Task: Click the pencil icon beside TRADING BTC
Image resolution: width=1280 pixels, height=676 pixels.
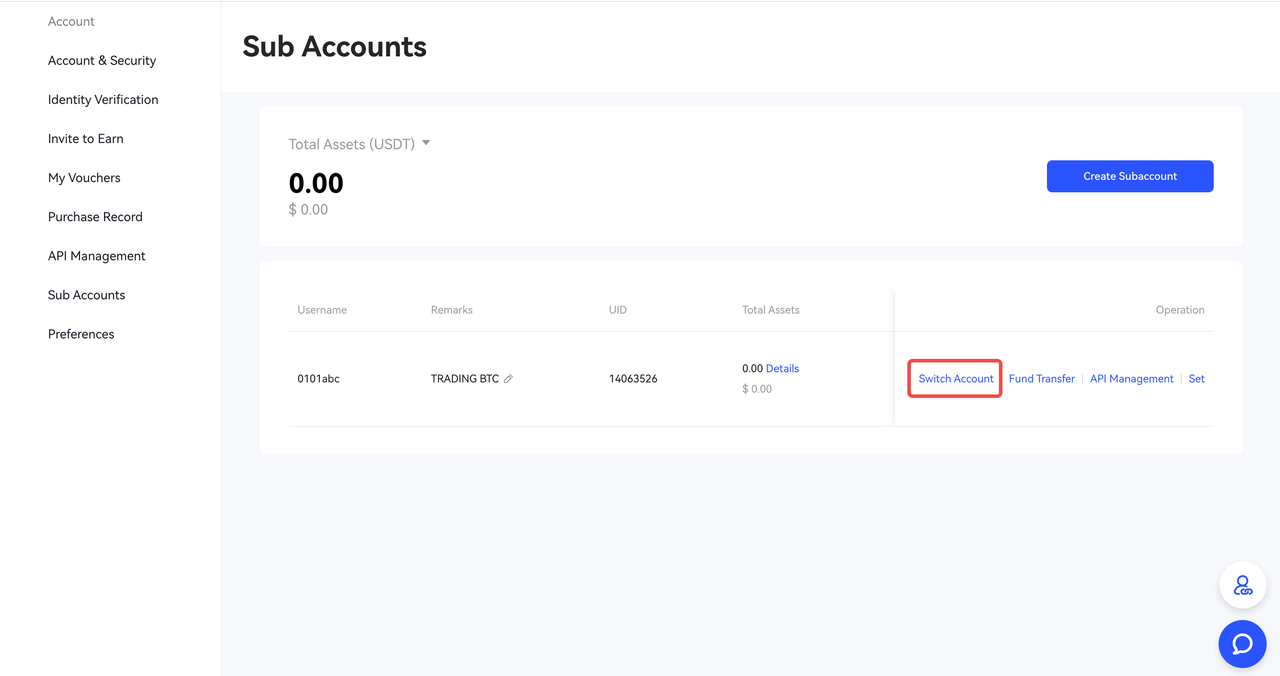Action: pyautogui.click(x=508, y=379)
